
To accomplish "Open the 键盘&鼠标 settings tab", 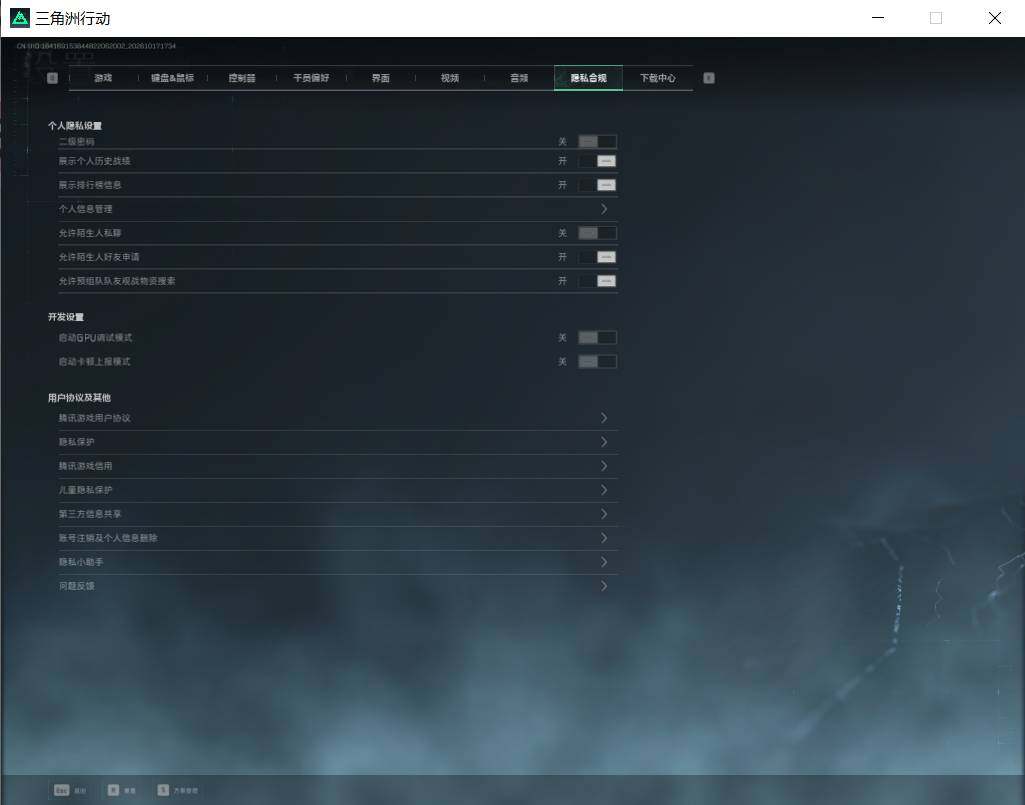I will (x=173, y=78).
